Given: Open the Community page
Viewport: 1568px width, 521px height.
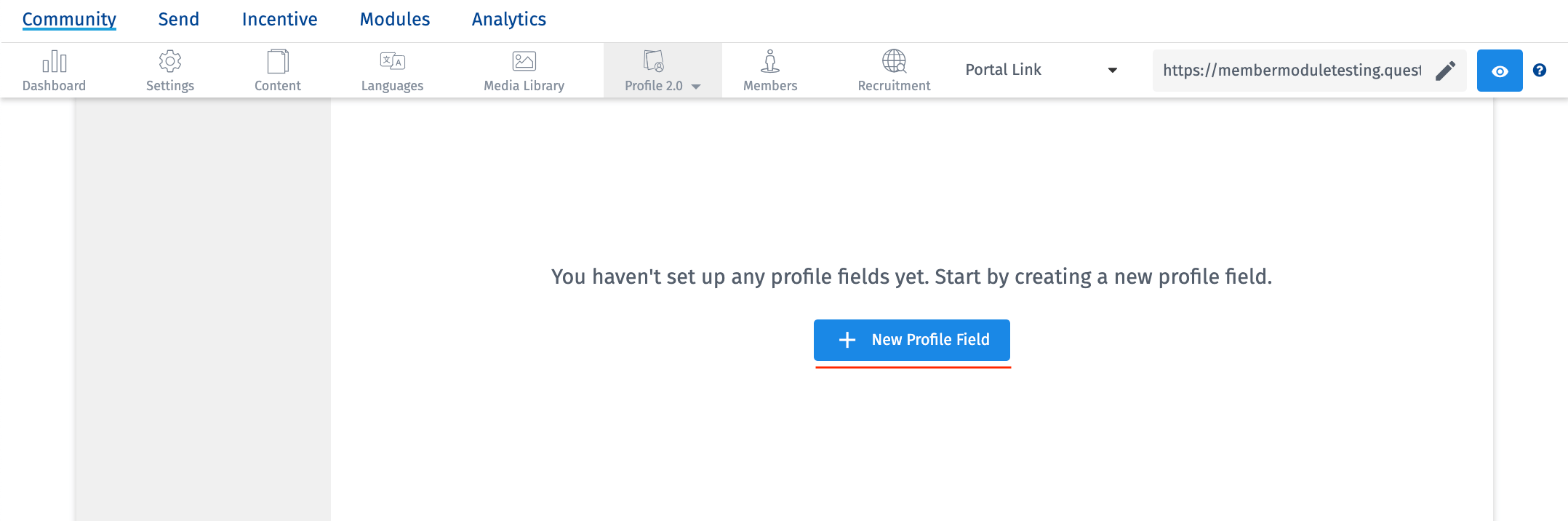Looking at the screenshot, I should click(x=68, y=19).
